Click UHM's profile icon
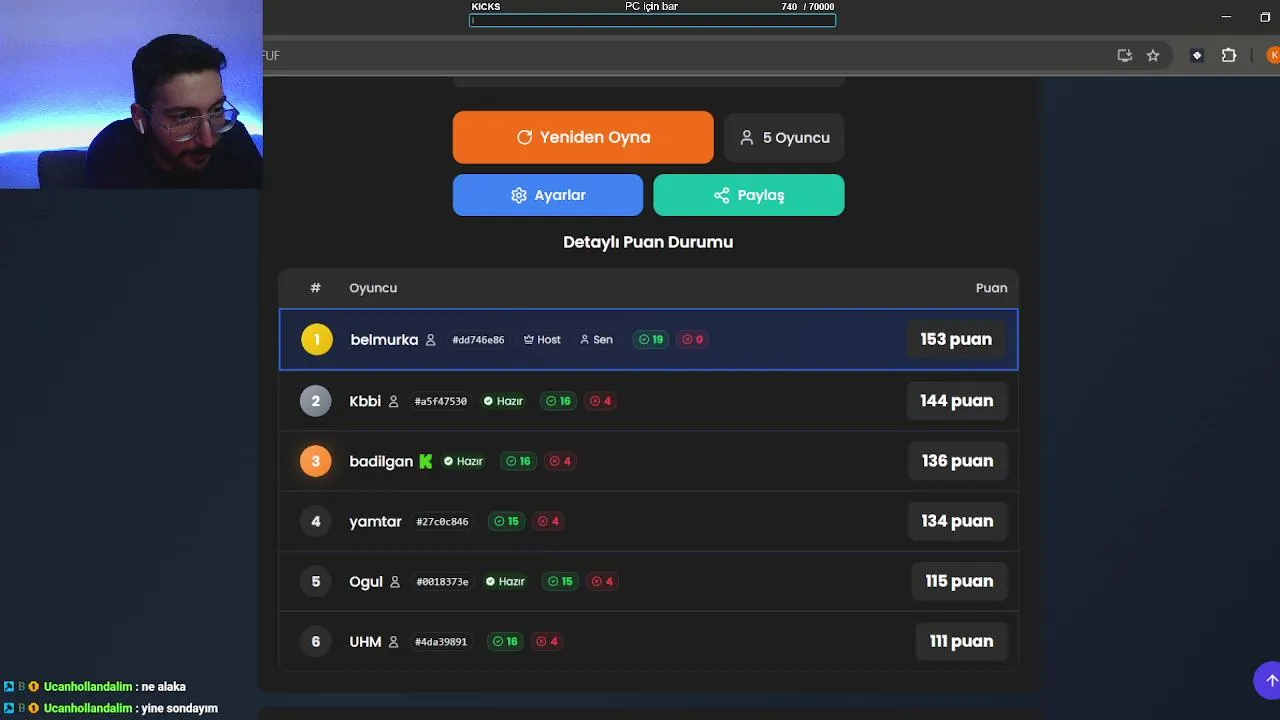 [x=393, y=641]
